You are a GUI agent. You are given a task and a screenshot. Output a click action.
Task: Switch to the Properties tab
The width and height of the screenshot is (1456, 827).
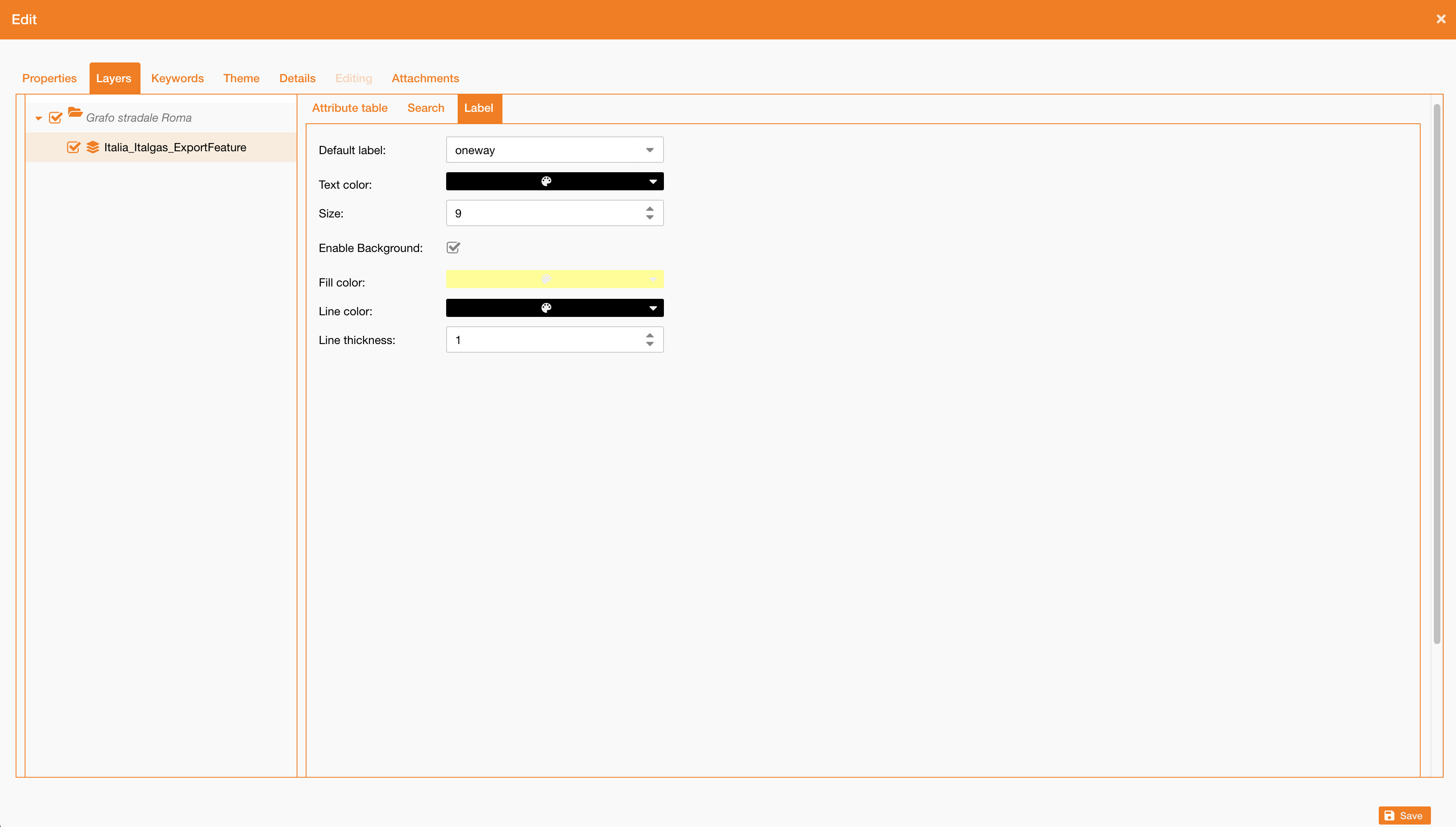point(49,79)
